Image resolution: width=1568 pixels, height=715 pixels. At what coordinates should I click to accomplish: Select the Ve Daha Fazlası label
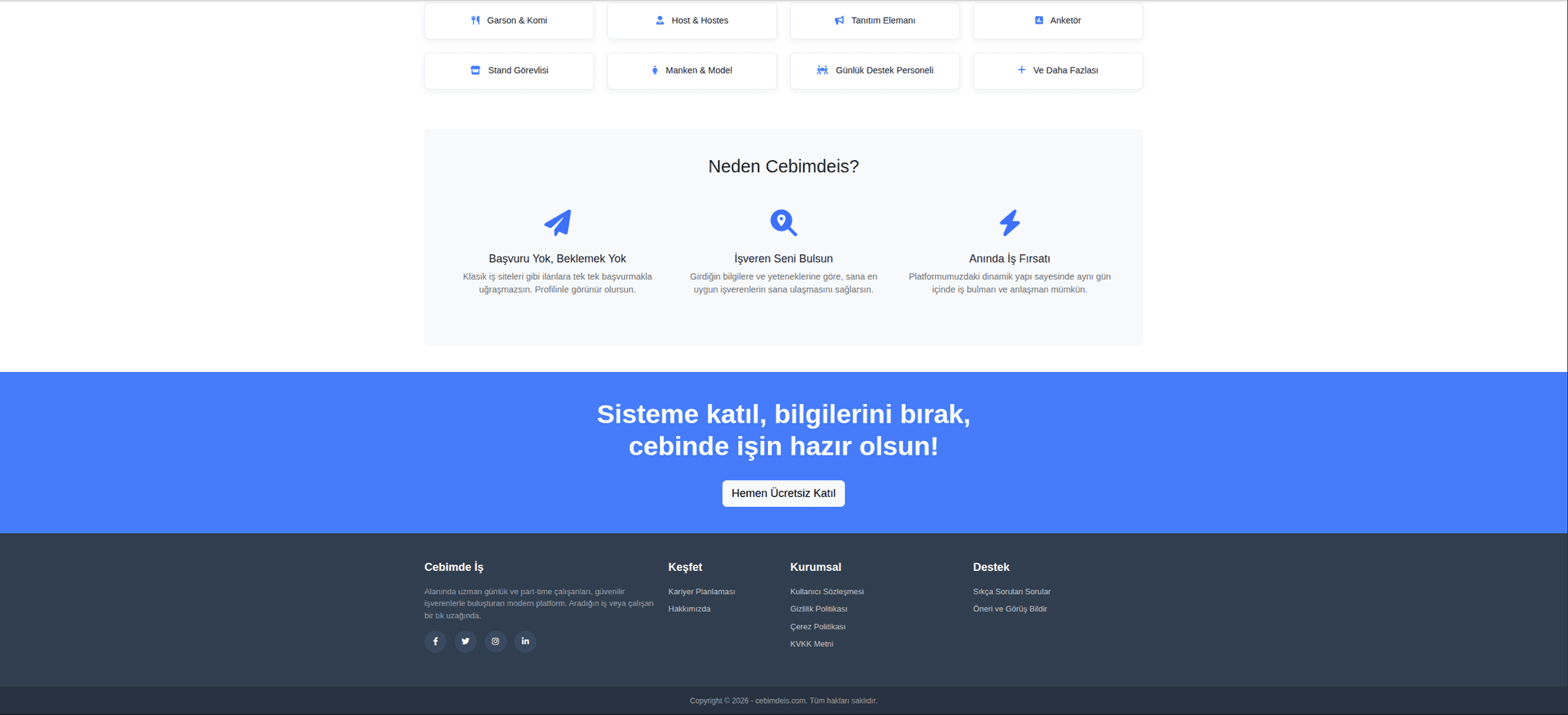[1066, 70]
